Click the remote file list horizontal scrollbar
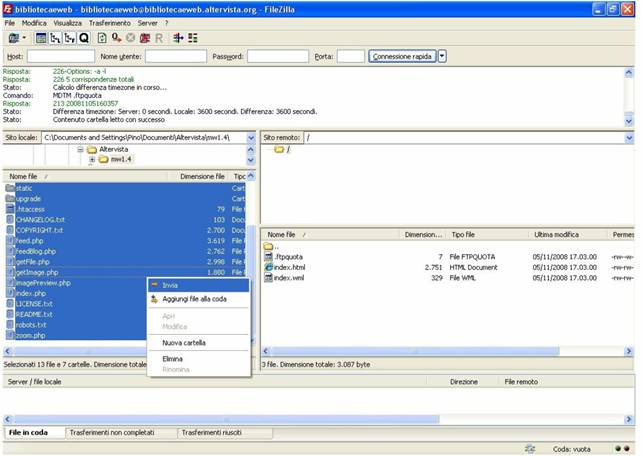This screenshot has height=456, width=642. click(415, 351)
